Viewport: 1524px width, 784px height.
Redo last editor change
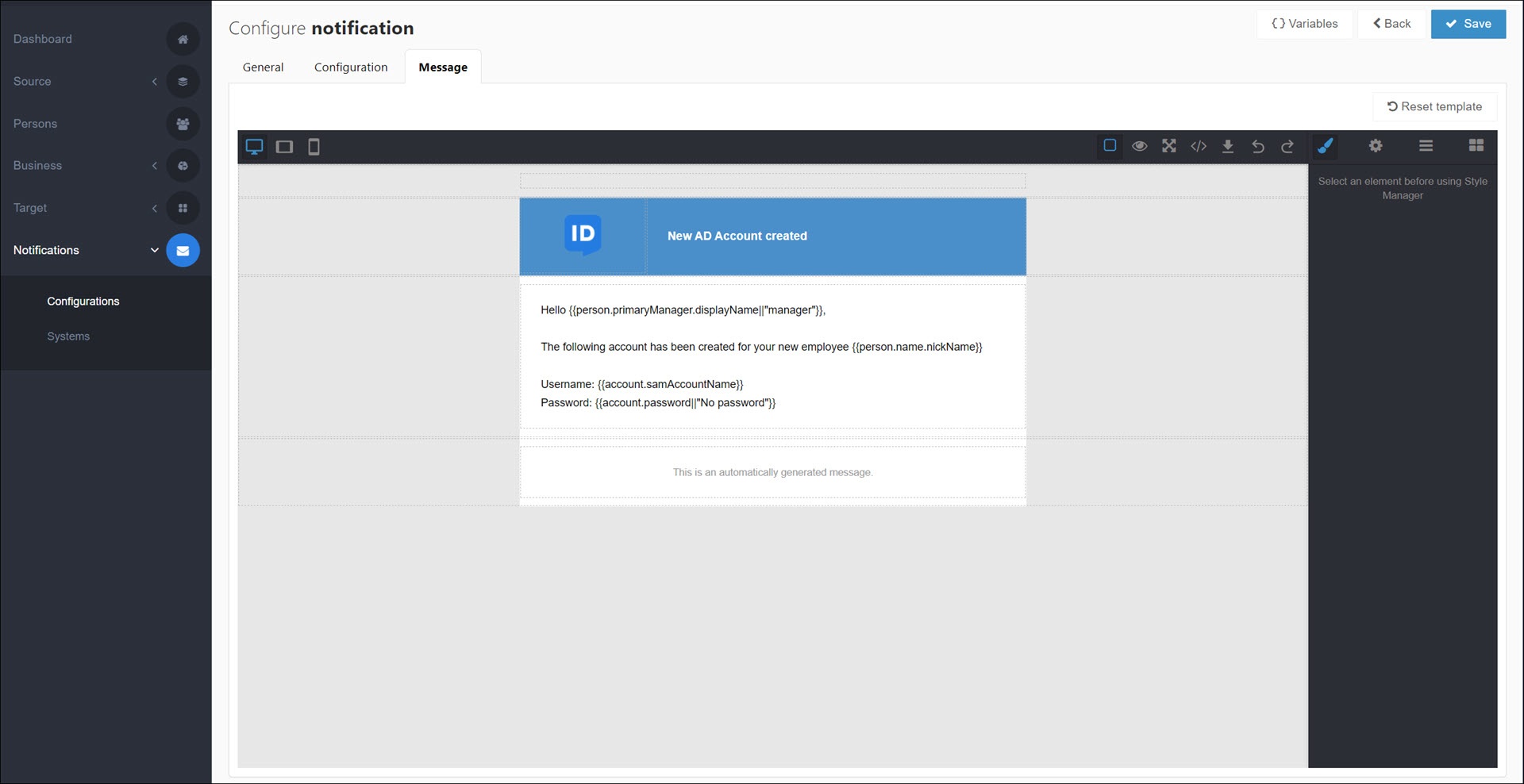tap(1287, 146)
